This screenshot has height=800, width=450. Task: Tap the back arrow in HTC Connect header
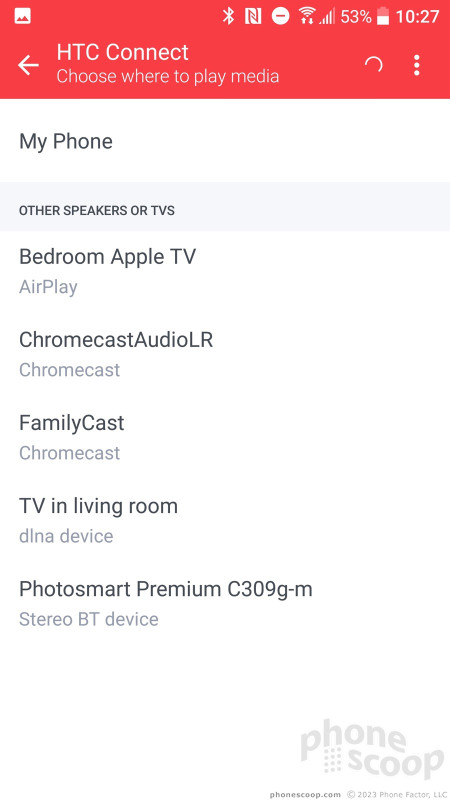coord(28,65)
